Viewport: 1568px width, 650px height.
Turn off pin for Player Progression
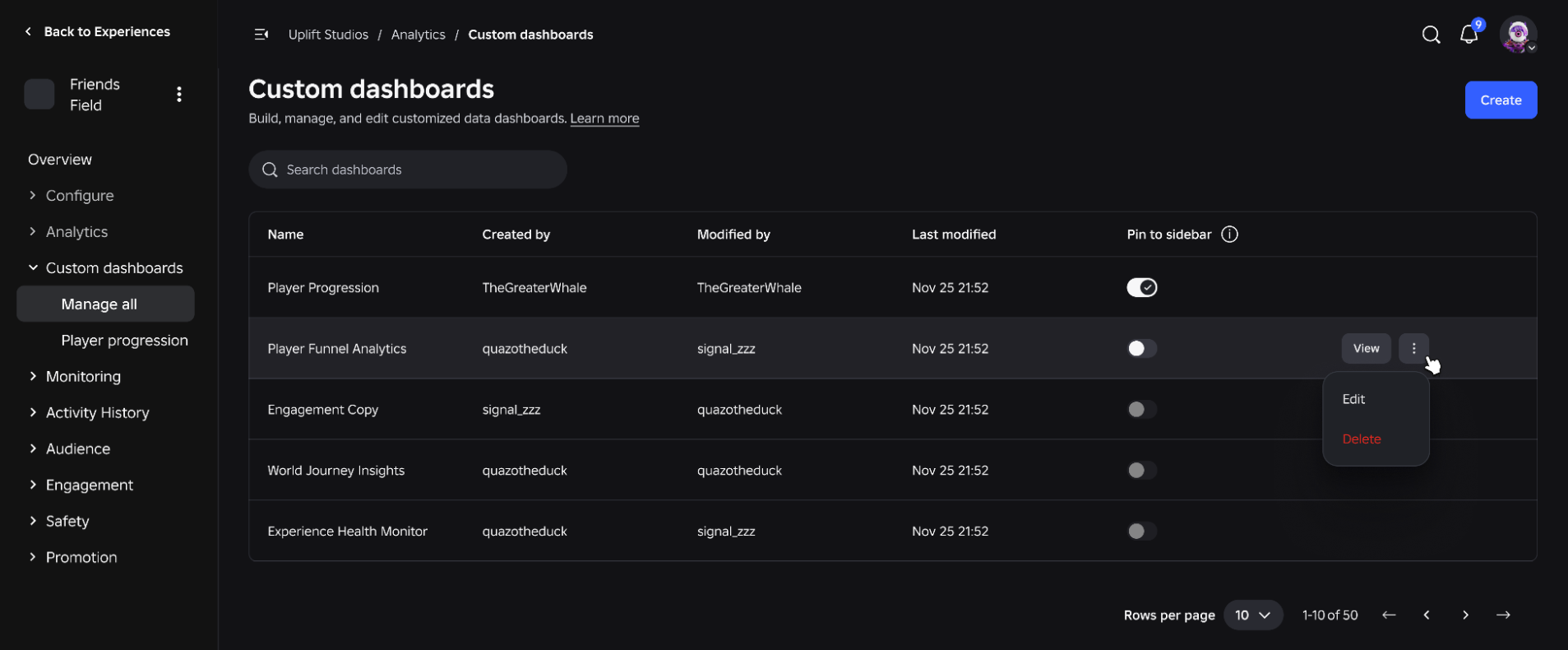1141,287
